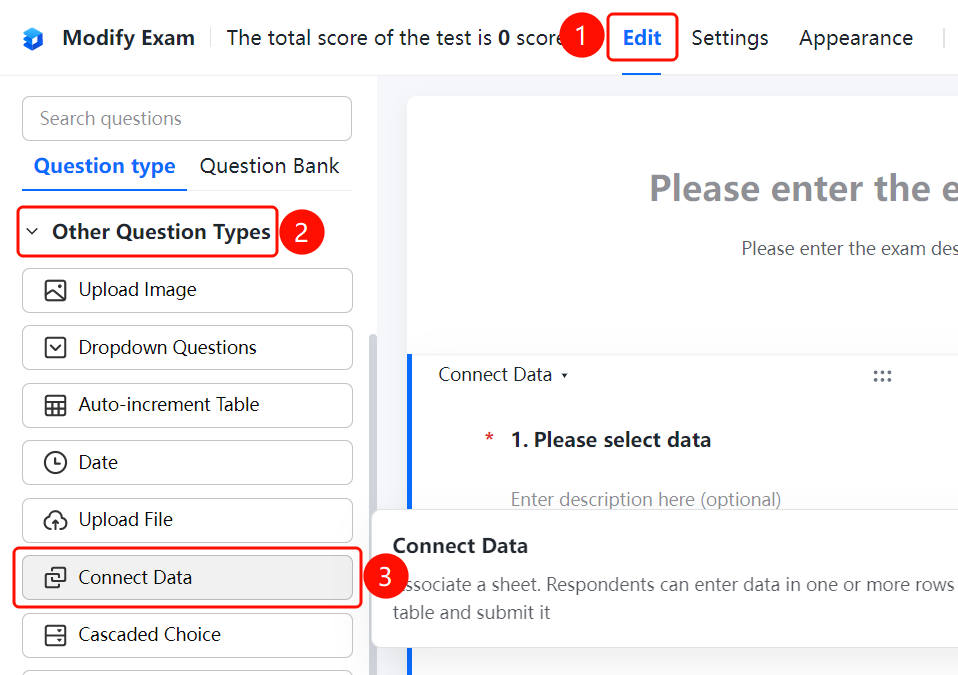Open the Connect Data type dropdown arrow
This screenshot has width=958, height=675.
tap(565, 376)
